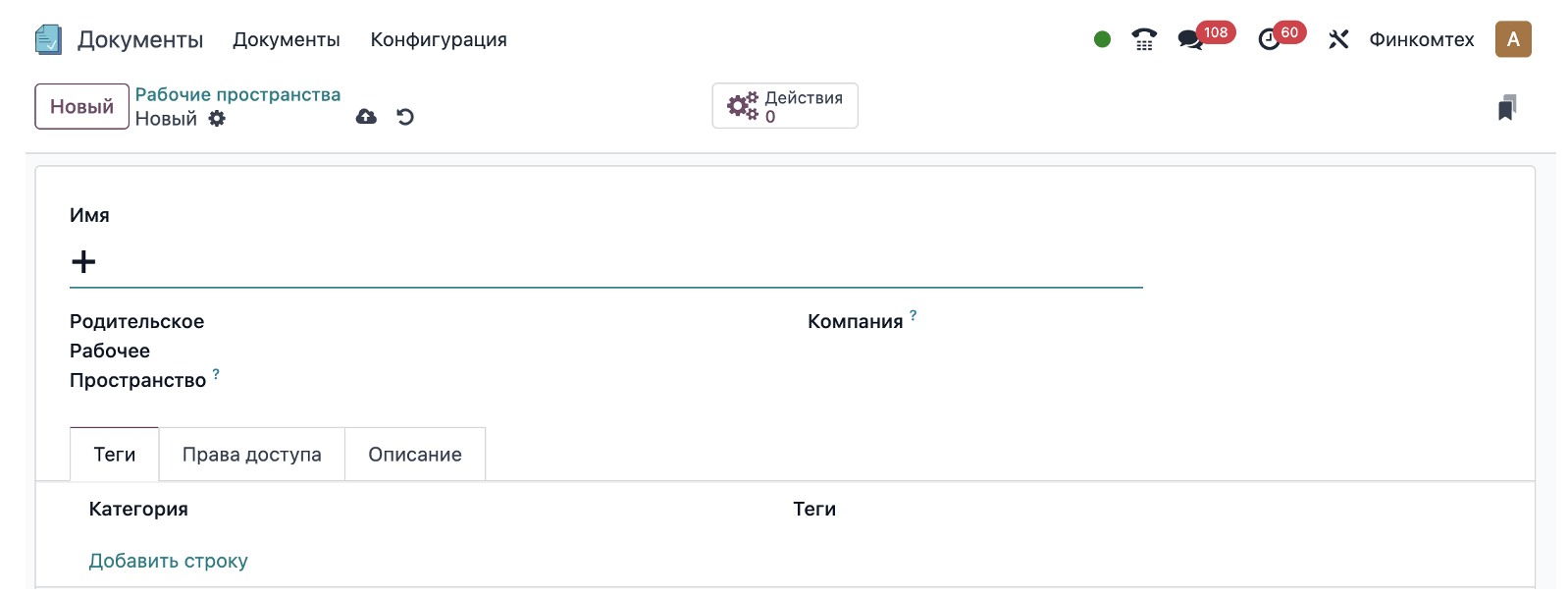This screenshot has height=597, width=1568.
Task: Click the green online status dot
Action: coord(1102,39)
